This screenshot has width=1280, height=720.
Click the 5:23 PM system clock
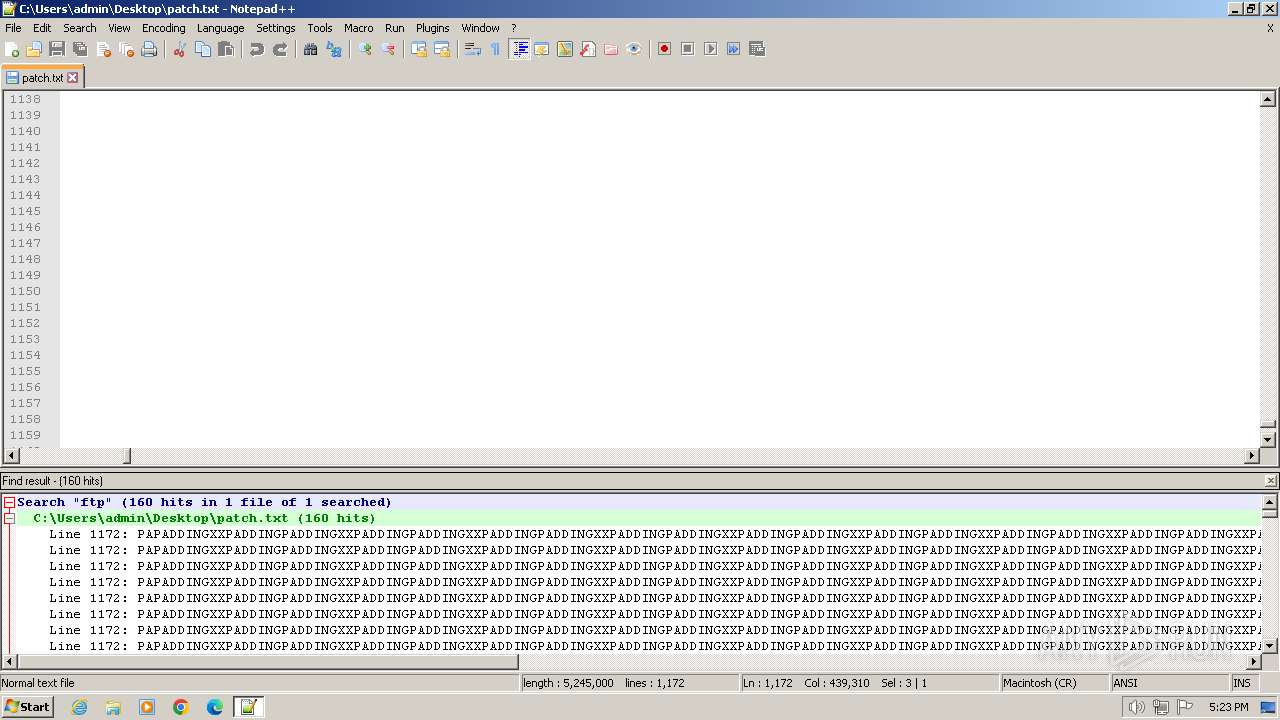1228,707
